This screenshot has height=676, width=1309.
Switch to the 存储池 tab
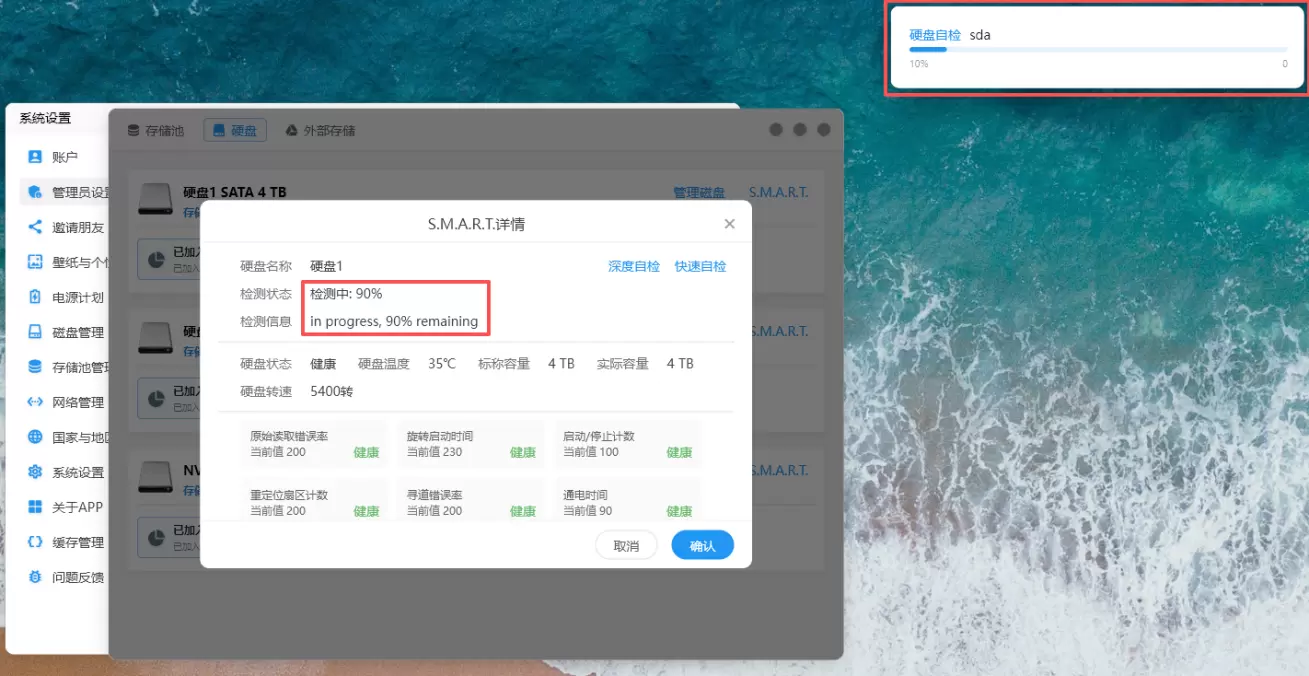(x=156, y=131)
